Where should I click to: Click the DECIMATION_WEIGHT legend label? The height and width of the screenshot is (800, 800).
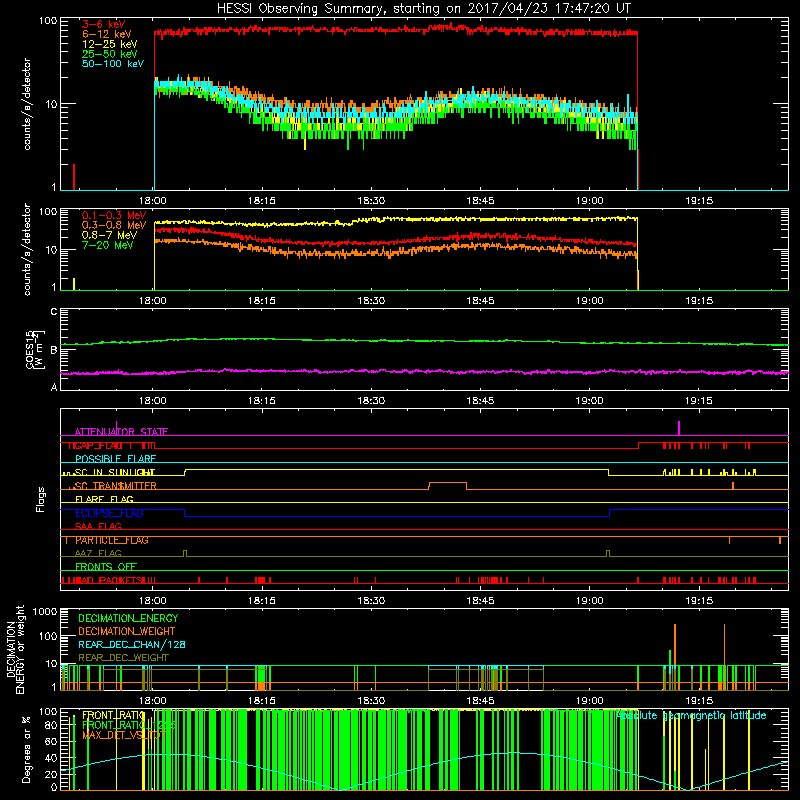127,632
